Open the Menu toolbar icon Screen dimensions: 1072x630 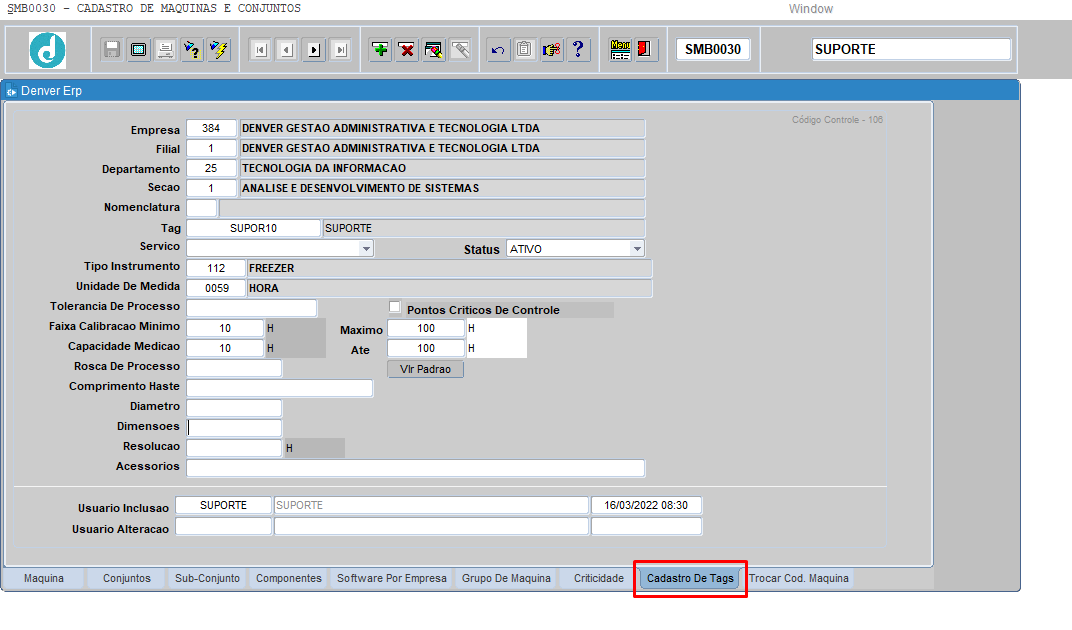point(620,50)
